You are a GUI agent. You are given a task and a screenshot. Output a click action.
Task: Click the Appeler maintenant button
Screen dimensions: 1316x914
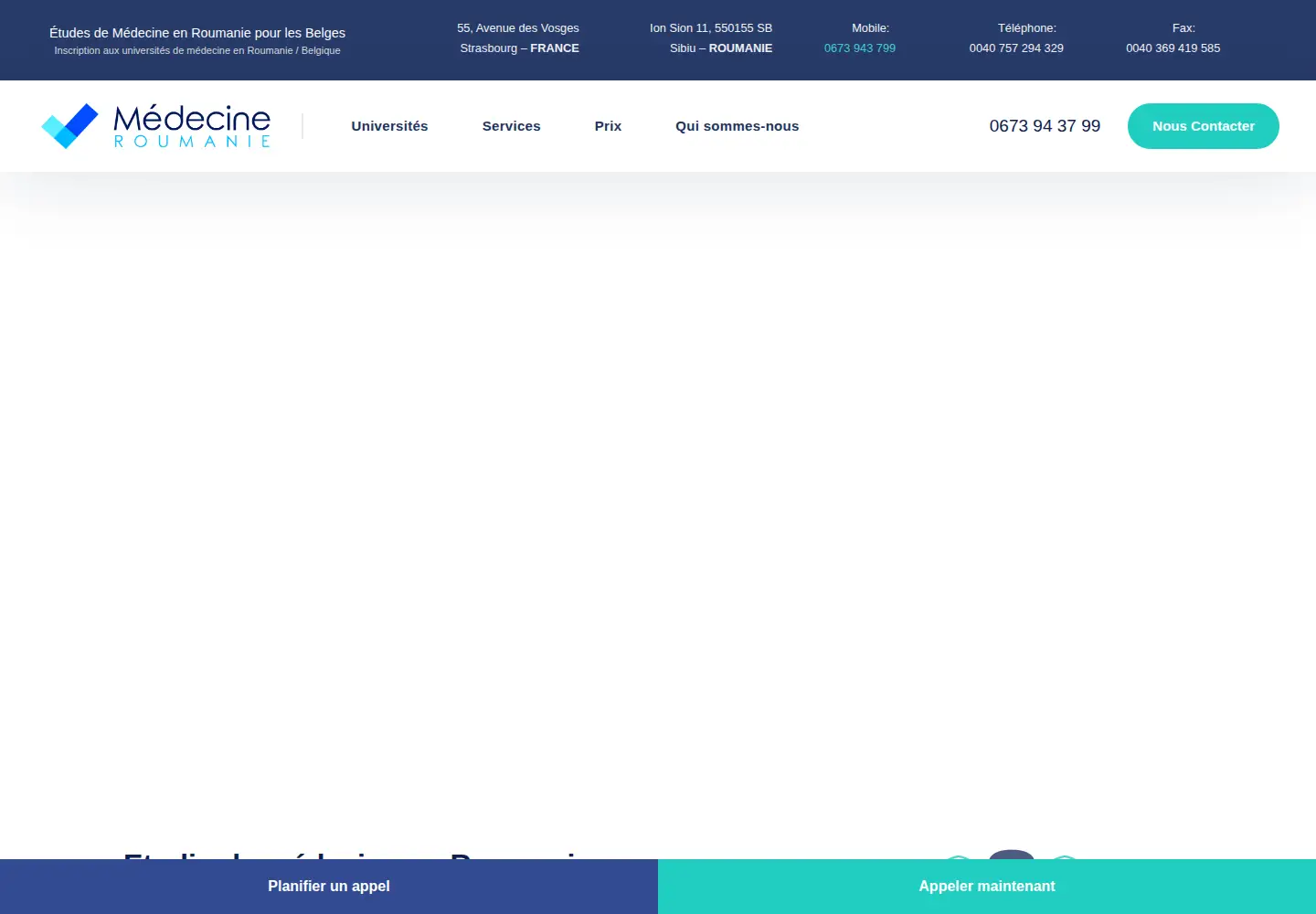point(987,887)
